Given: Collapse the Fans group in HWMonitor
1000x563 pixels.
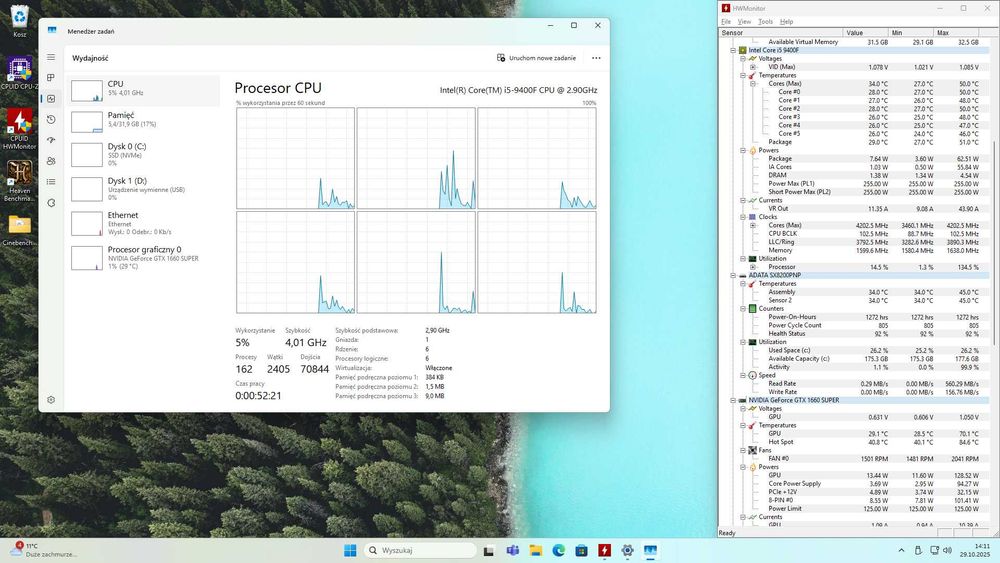Looking at the screenshot, I should click(743, 450).
